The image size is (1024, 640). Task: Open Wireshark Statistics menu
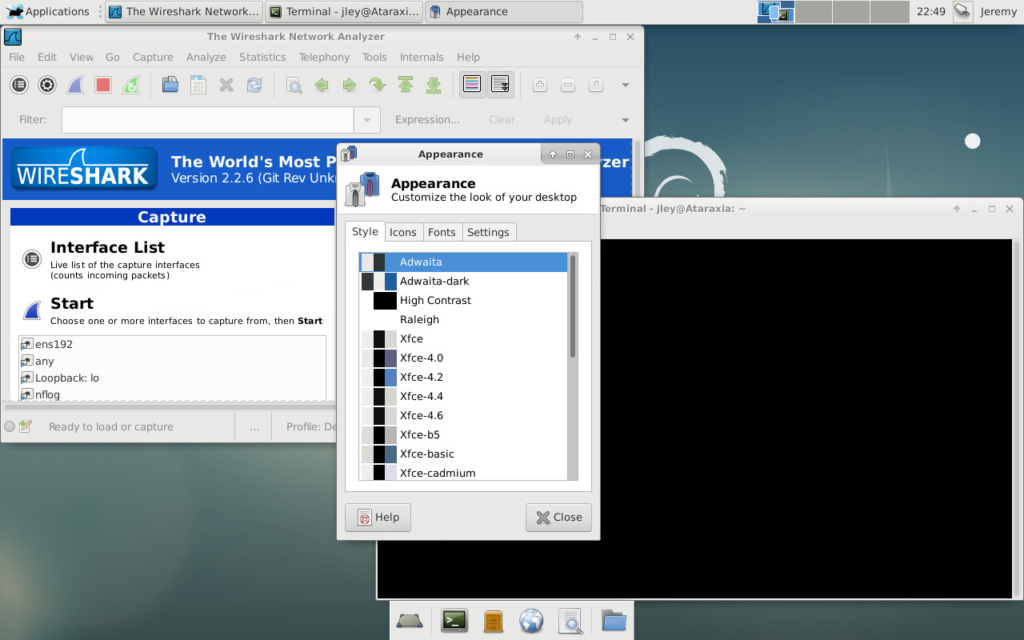click(x=263, y=57)
